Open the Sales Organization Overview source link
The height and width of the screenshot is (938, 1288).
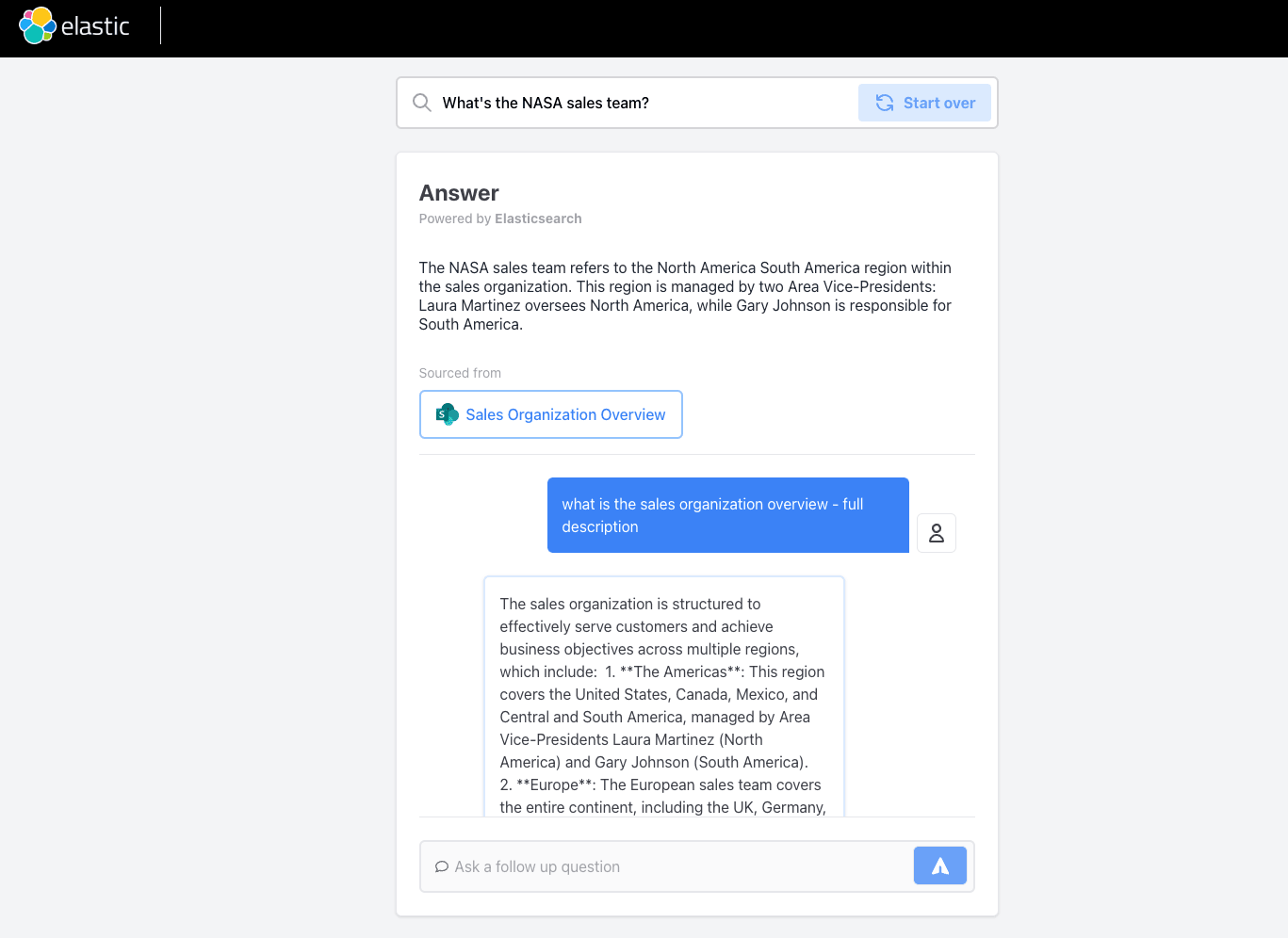tap(565, 414)
